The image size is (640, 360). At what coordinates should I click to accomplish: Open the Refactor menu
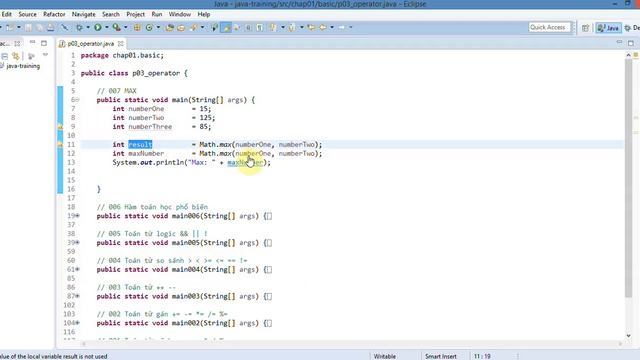click(x=54, y=14)
